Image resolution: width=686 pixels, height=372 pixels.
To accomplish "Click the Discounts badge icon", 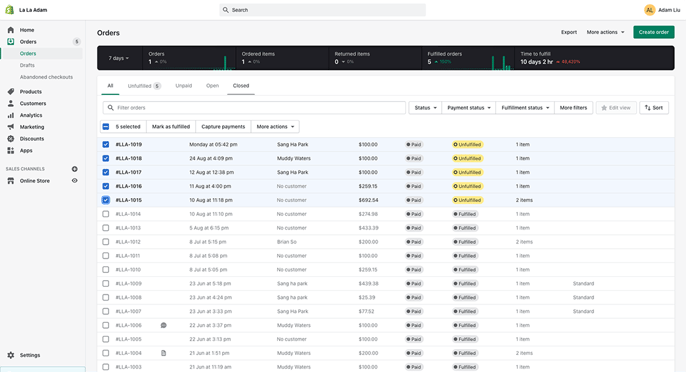I will tap(10, 139).
